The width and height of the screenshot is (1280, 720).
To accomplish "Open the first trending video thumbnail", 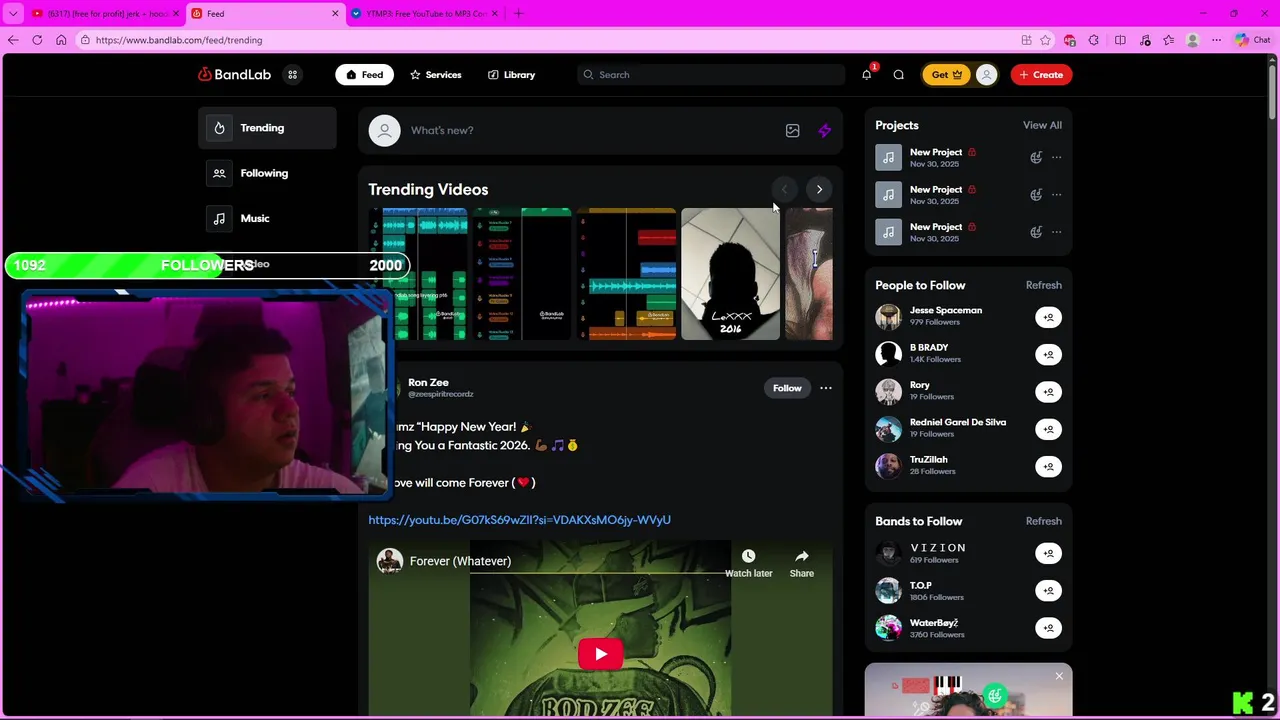I will [x=417, y=274].
